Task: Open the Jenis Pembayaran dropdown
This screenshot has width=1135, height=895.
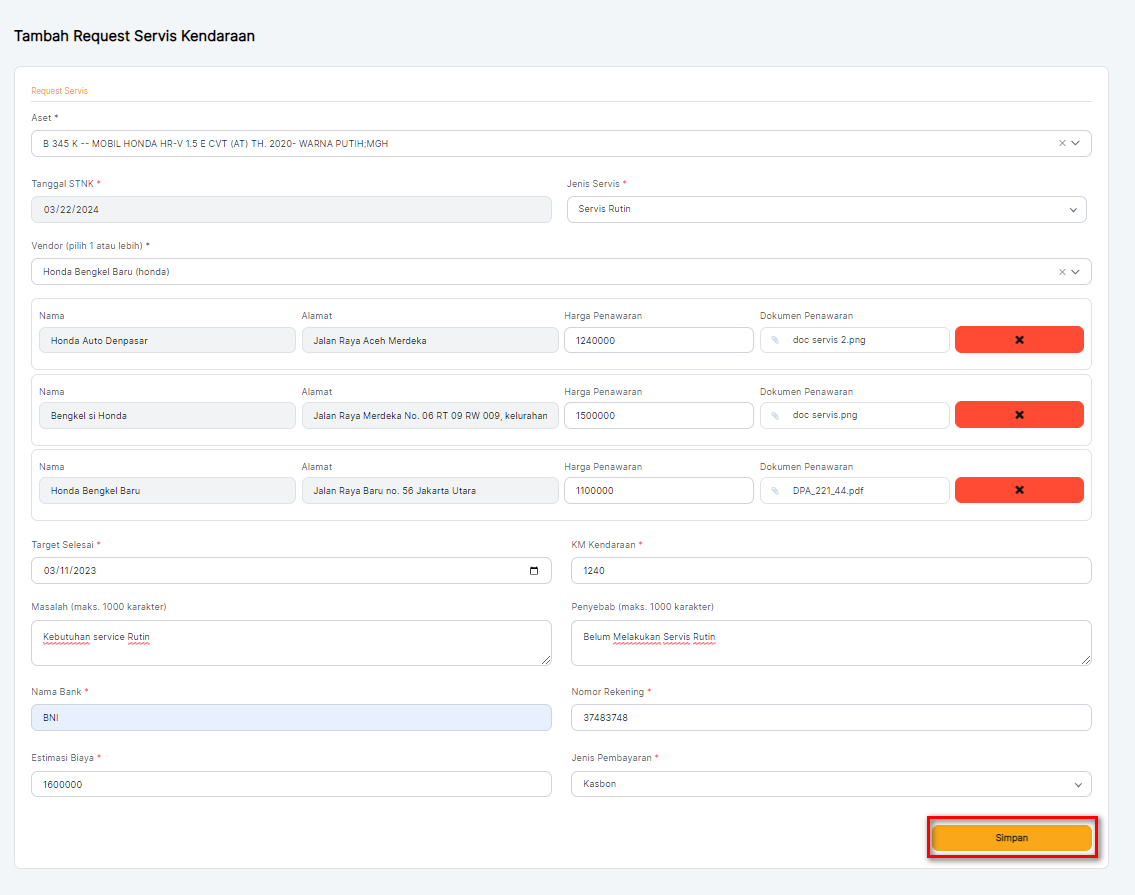Action: tap(1077, 785)
